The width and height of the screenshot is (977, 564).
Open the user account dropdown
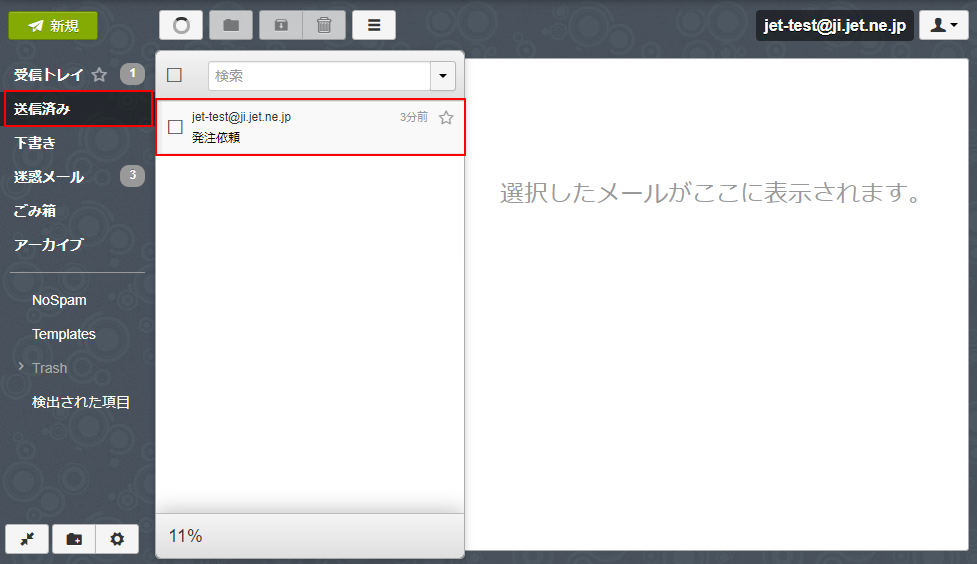(943, 26)
